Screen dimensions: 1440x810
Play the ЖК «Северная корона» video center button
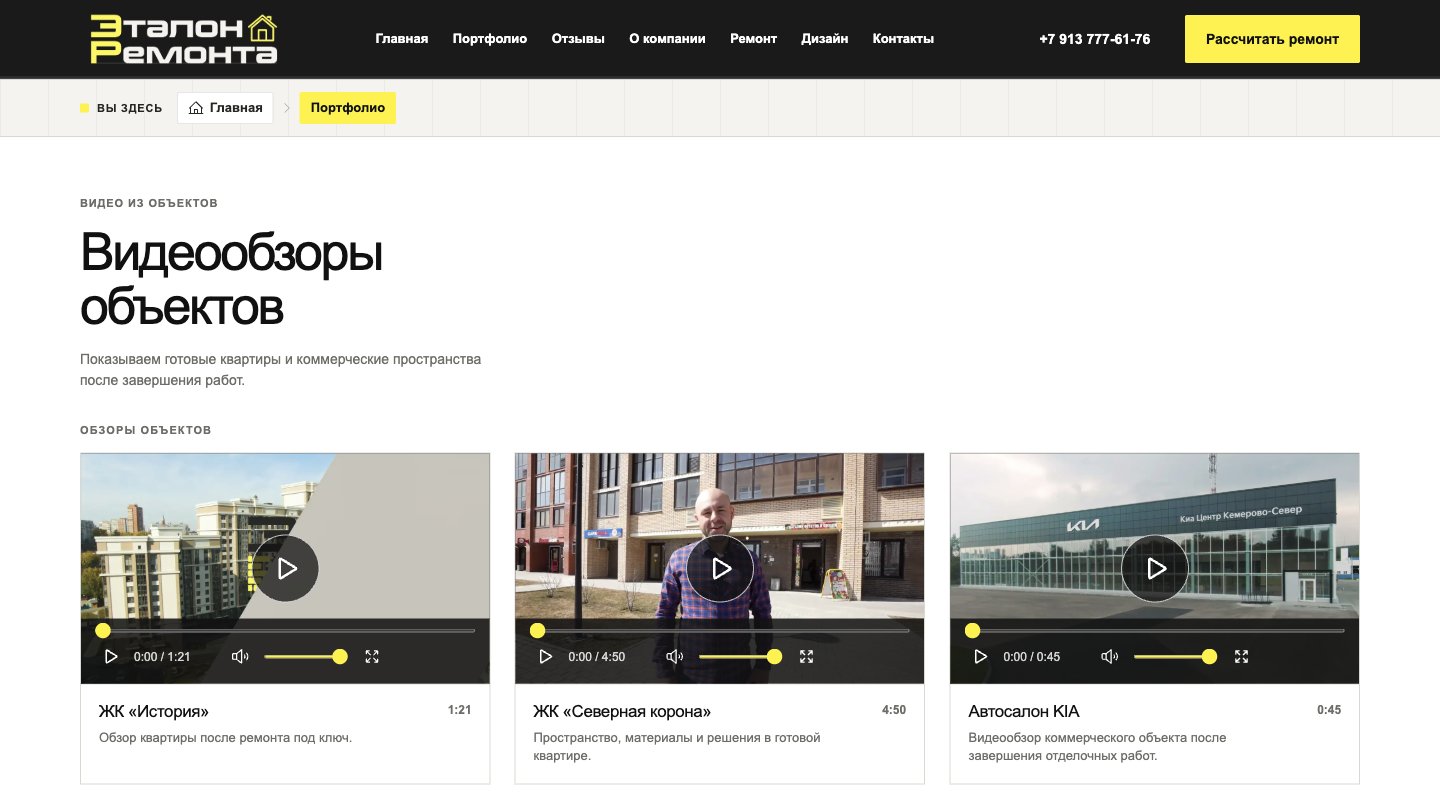[x=720, y=569]
